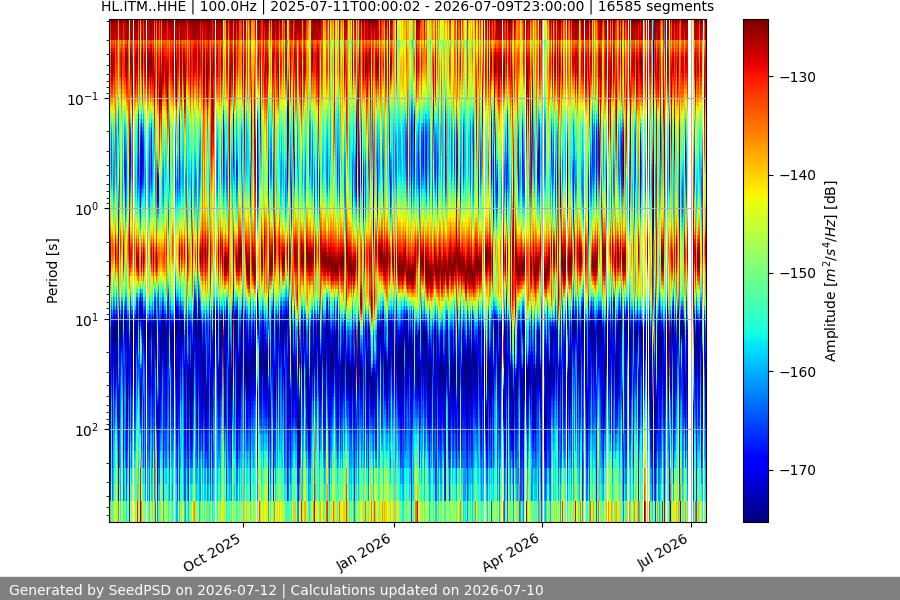Click the 10^1 period tick label

coord(86,320)
